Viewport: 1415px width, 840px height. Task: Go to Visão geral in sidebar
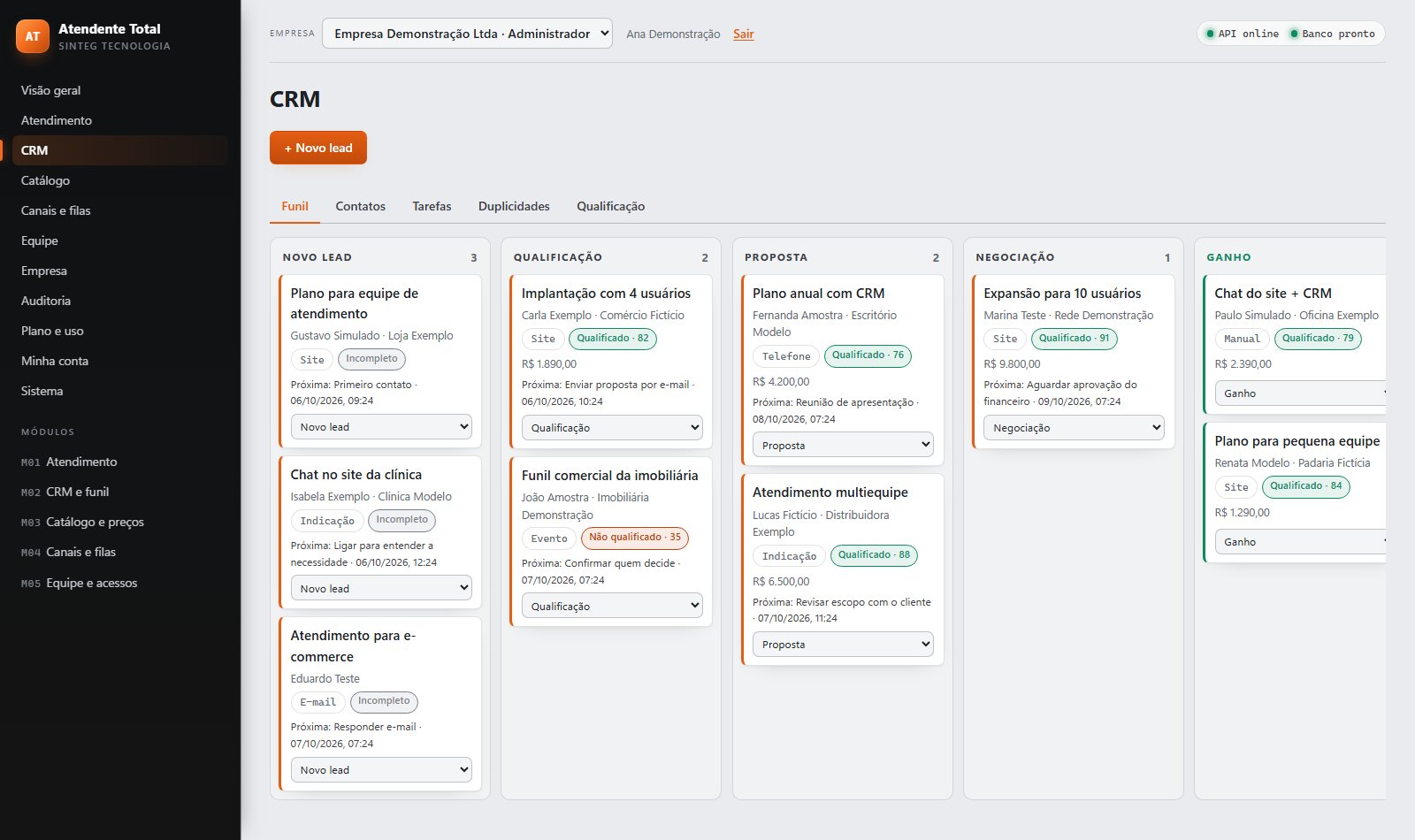click(x=120, y=90)
